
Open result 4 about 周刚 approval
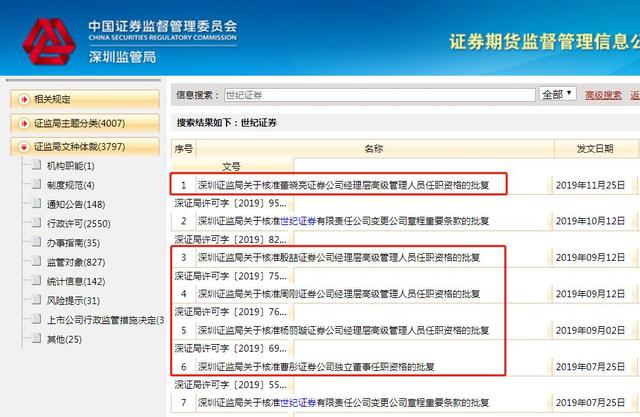(339, 294)
